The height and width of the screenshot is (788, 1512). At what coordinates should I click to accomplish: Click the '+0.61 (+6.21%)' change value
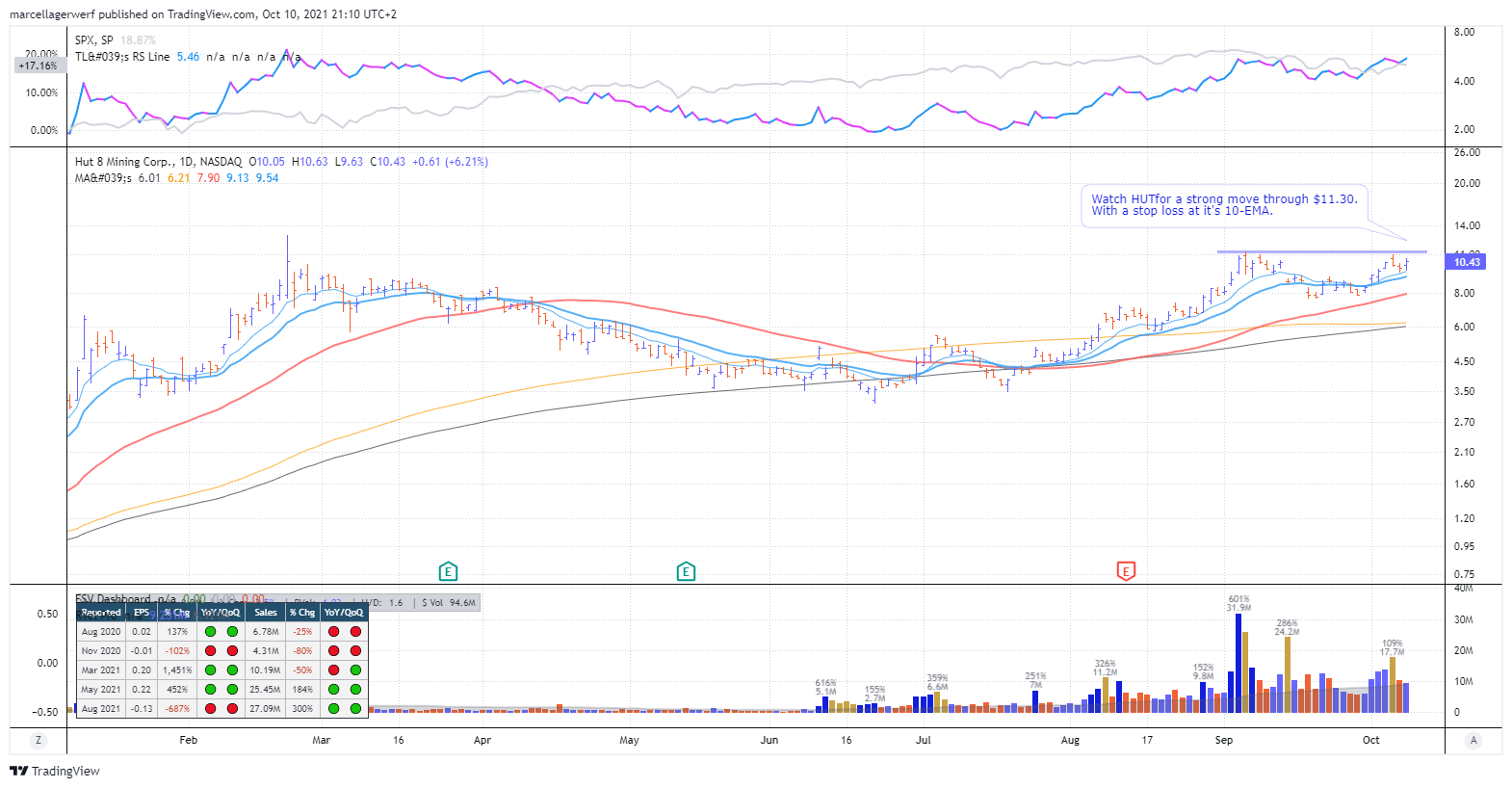pyautogui.click(x=450, y=162)
